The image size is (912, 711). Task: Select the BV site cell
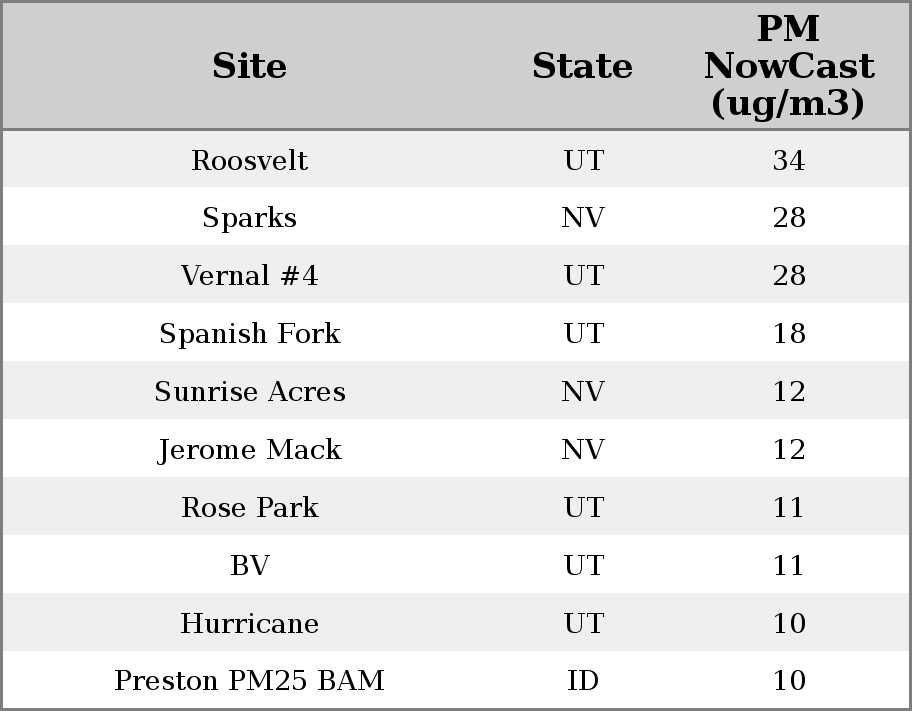click(x=249, y=566)
